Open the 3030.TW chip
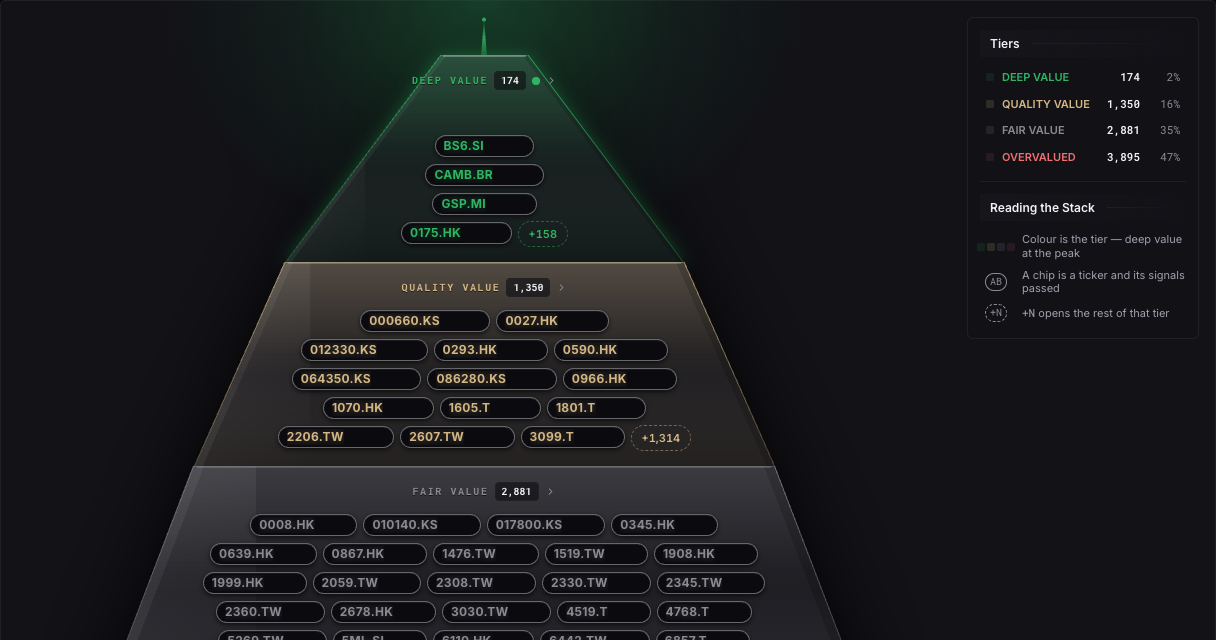Screen dimensions: 1216x640 (x=496, y=612)
